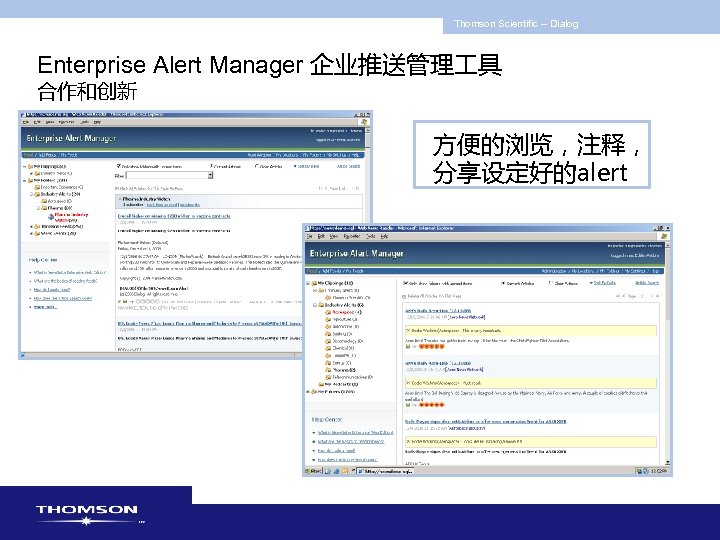This screenshot has height=540, width=720.
Task: Click five-star rating under first article
Action: tap(432, 347)
